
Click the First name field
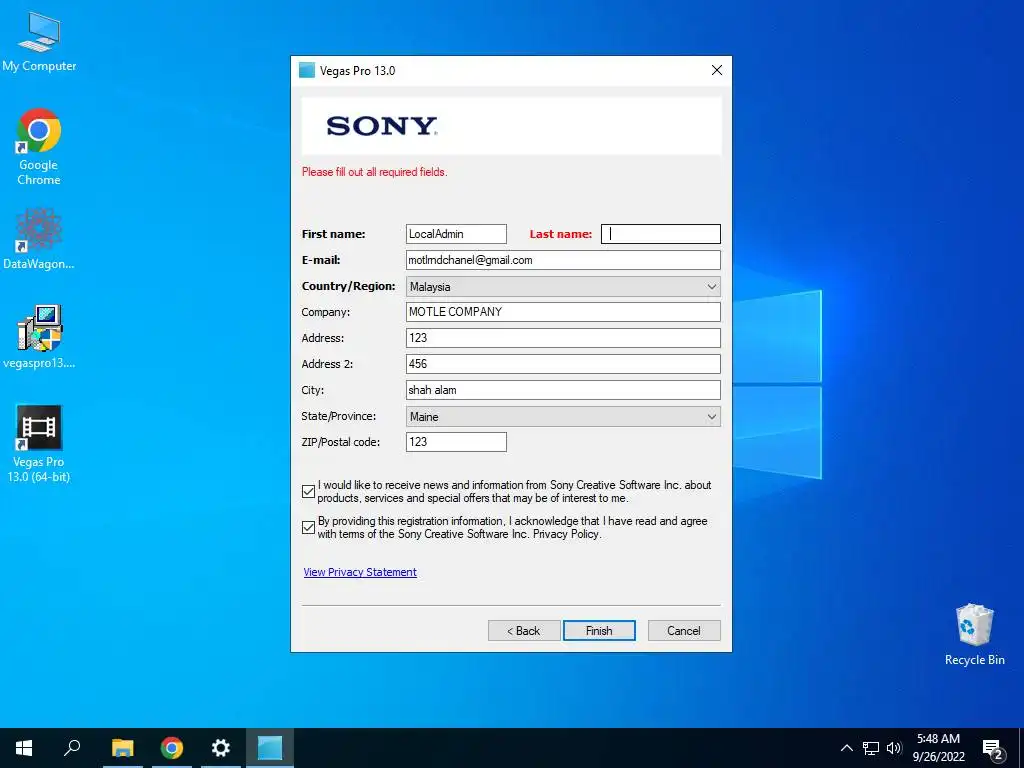[x=456, y=234]
